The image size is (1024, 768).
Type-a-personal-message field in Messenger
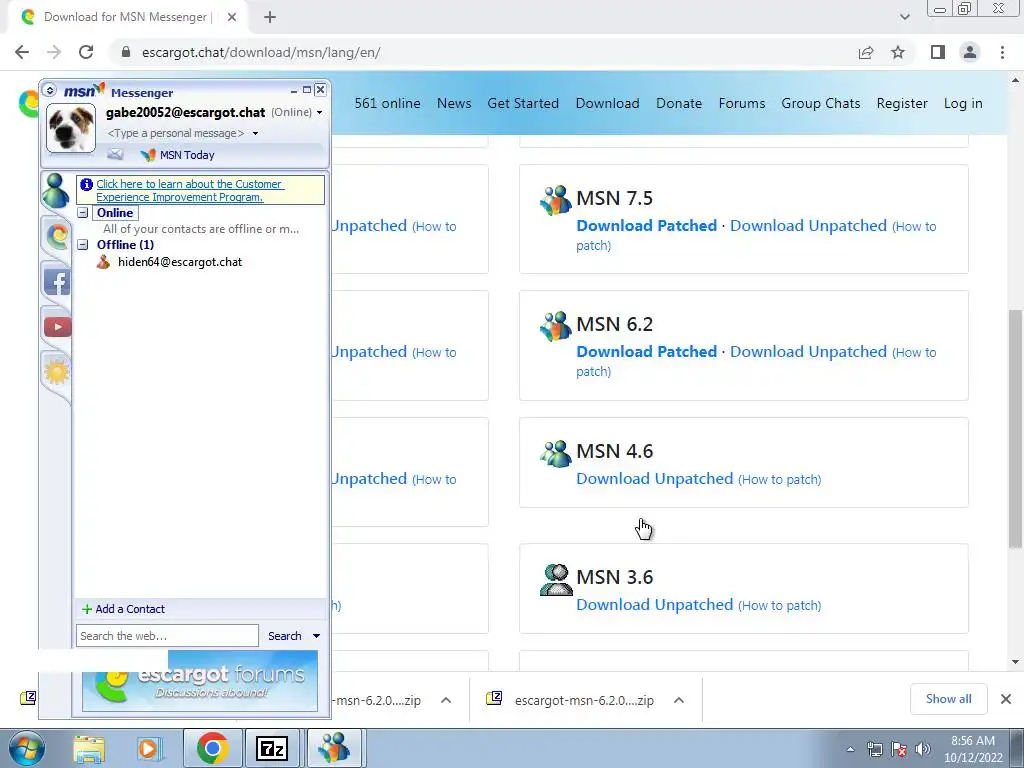pyautogui.click(x=176, y=133)
